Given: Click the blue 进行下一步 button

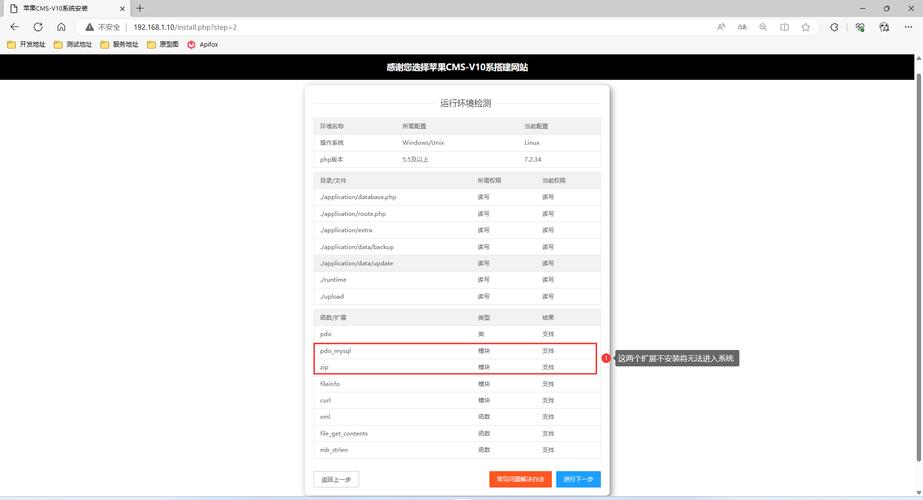Looking at the screenshot, I should pos(578,479).
